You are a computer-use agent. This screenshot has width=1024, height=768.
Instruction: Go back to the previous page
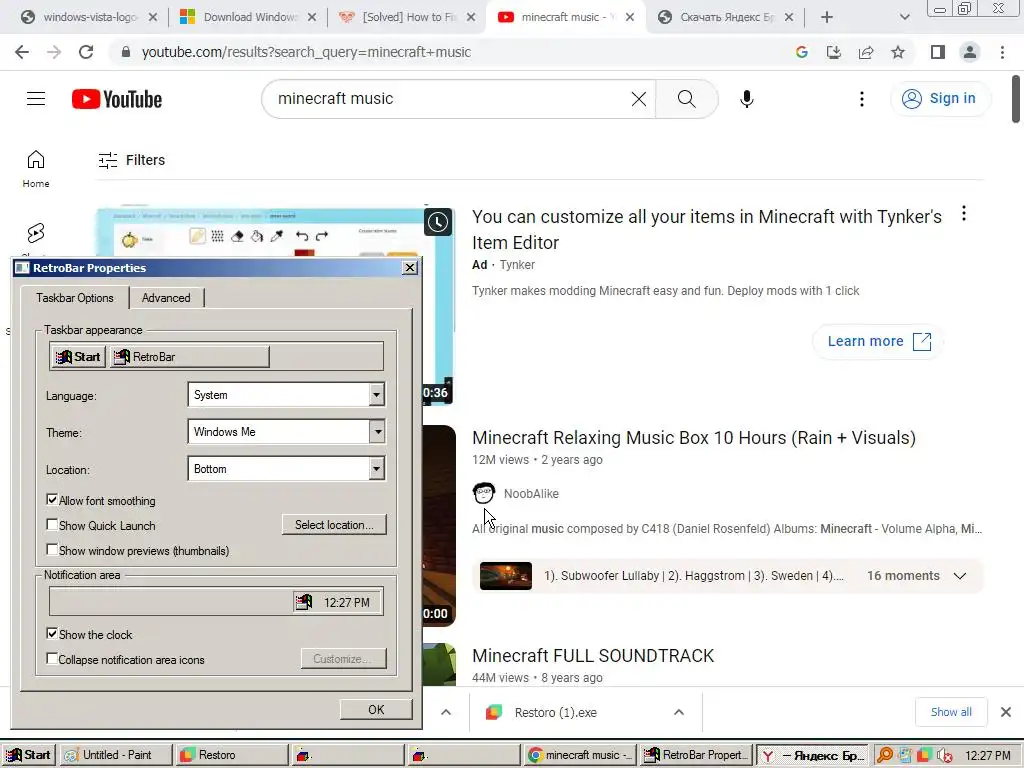tap(22, 52)
